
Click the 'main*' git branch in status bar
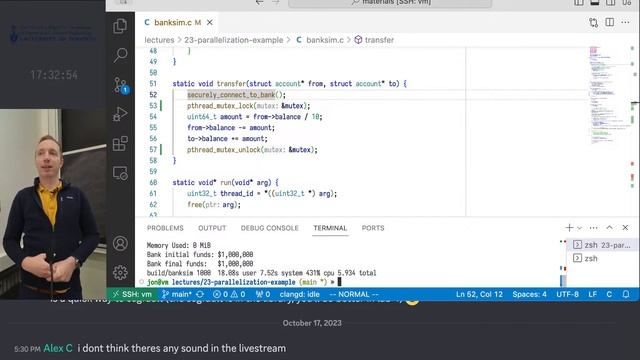point(177,294)
